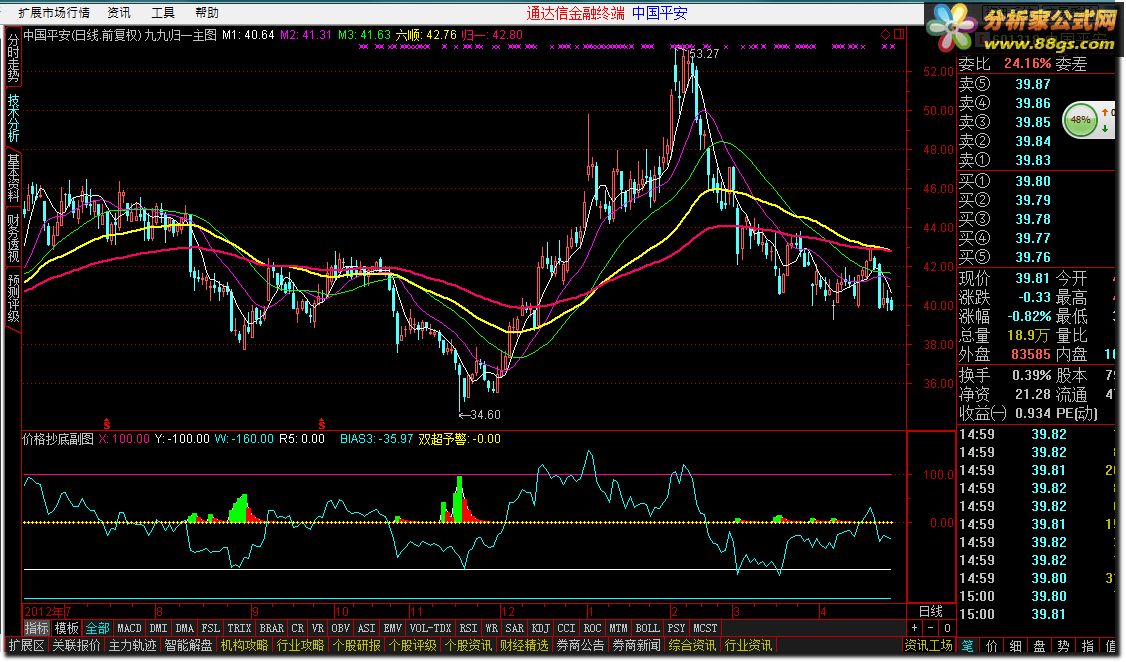Open the 工具 menu

click(x=163, y=12)
